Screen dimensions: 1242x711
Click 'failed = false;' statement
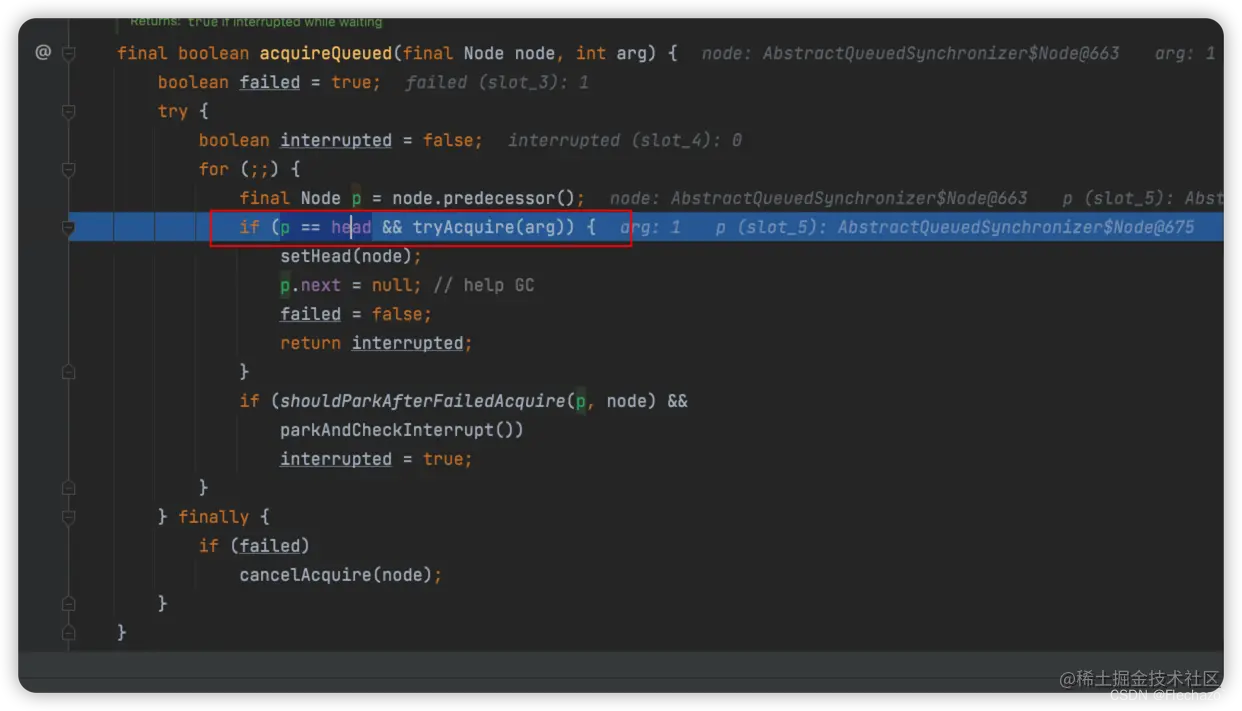click(356, 314)
